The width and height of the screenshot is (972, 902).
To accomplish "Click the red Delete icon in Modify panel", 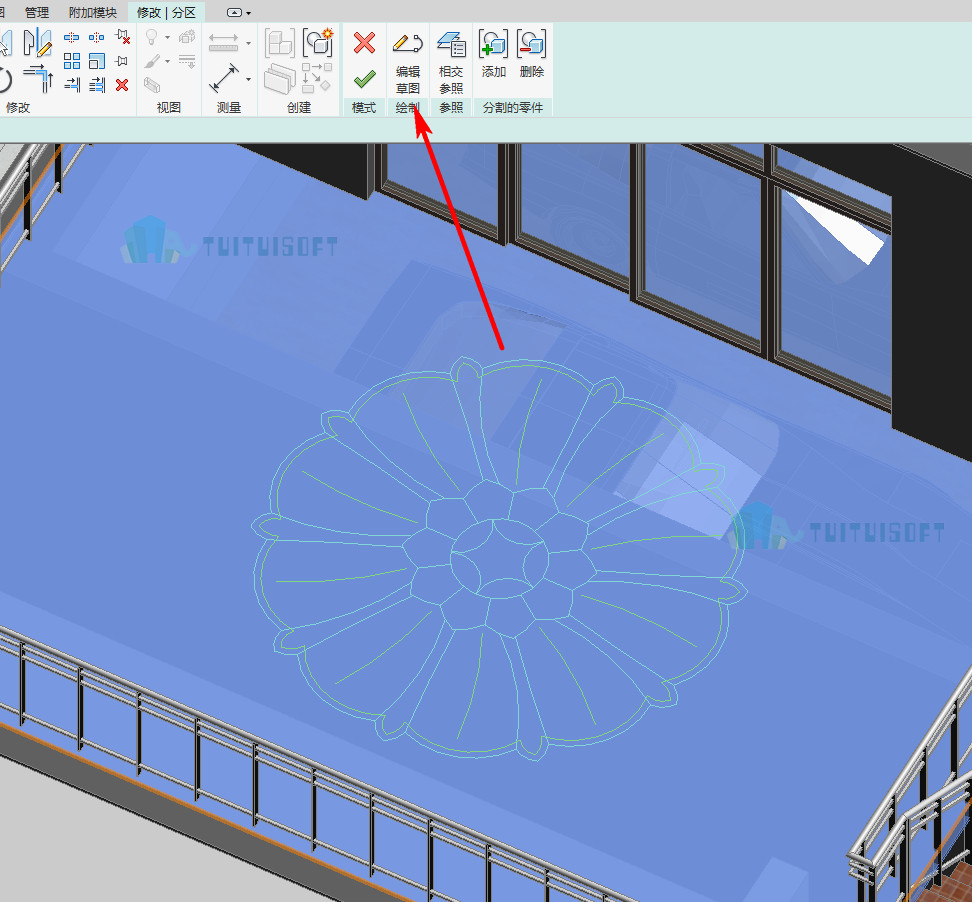I will tap(122, 84).
